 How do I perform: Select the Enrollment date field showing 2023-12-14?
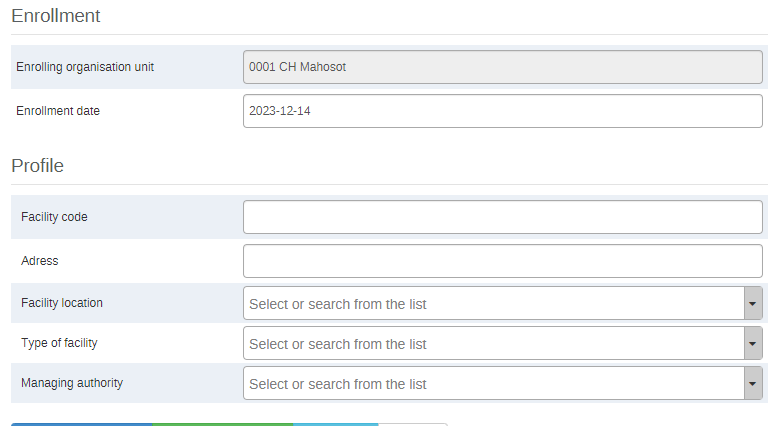(x=502, y=111)
